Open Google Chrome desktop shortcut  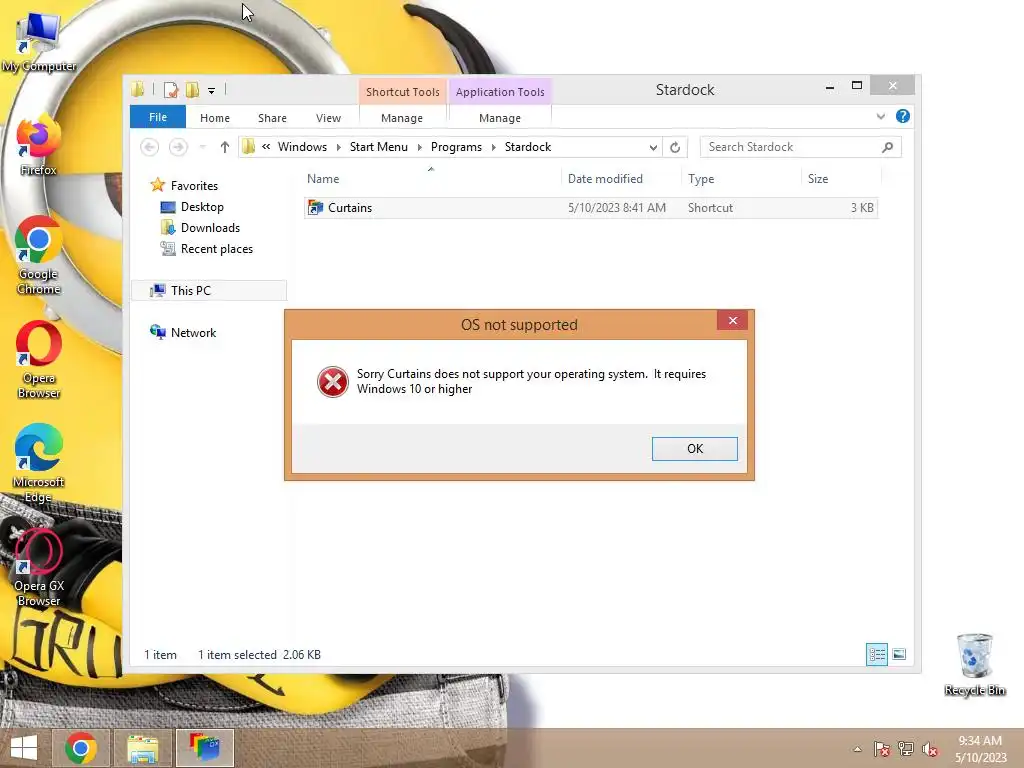click(x=39, y=255)
